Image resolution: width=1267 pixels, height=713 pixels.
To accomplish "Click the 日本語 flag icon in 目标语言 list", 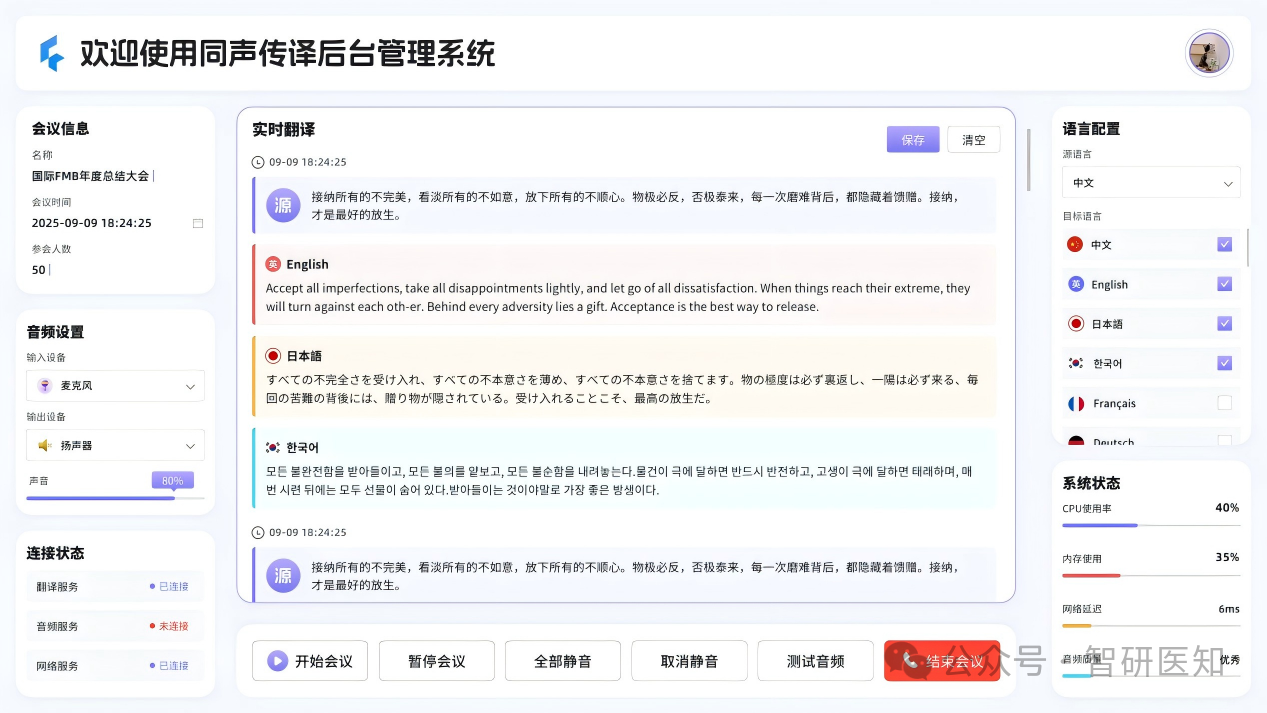I will tap(1075, 323).
